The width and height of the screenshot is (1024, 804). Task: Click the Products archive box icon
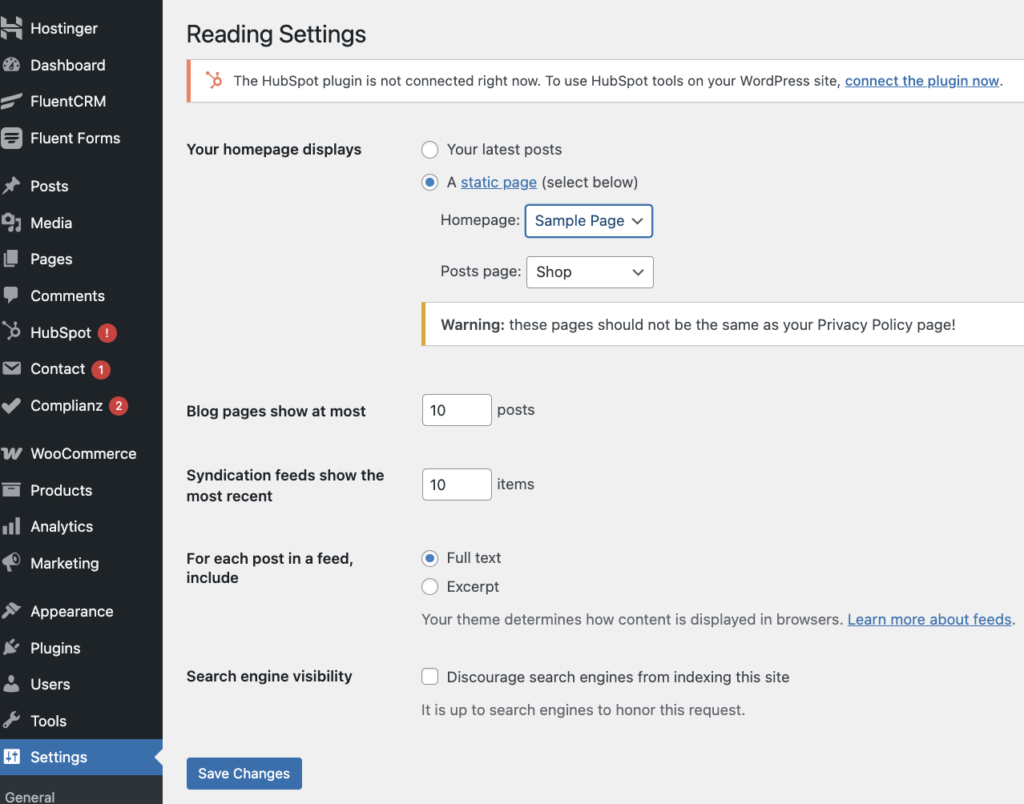pos(11,490)
